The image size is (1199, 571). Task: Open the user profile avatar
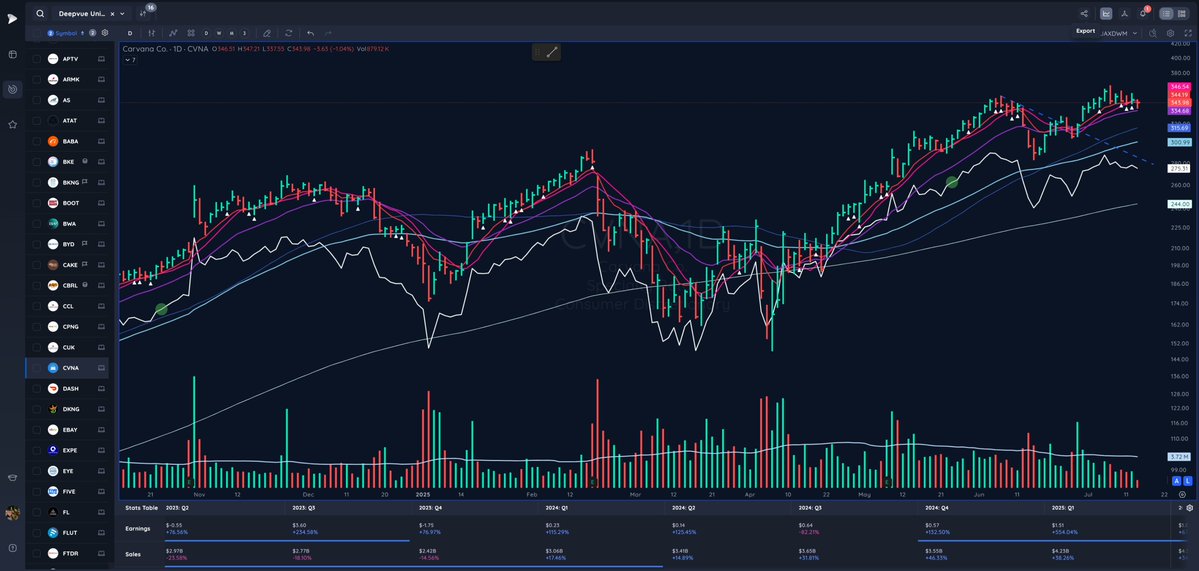[12, 513]
